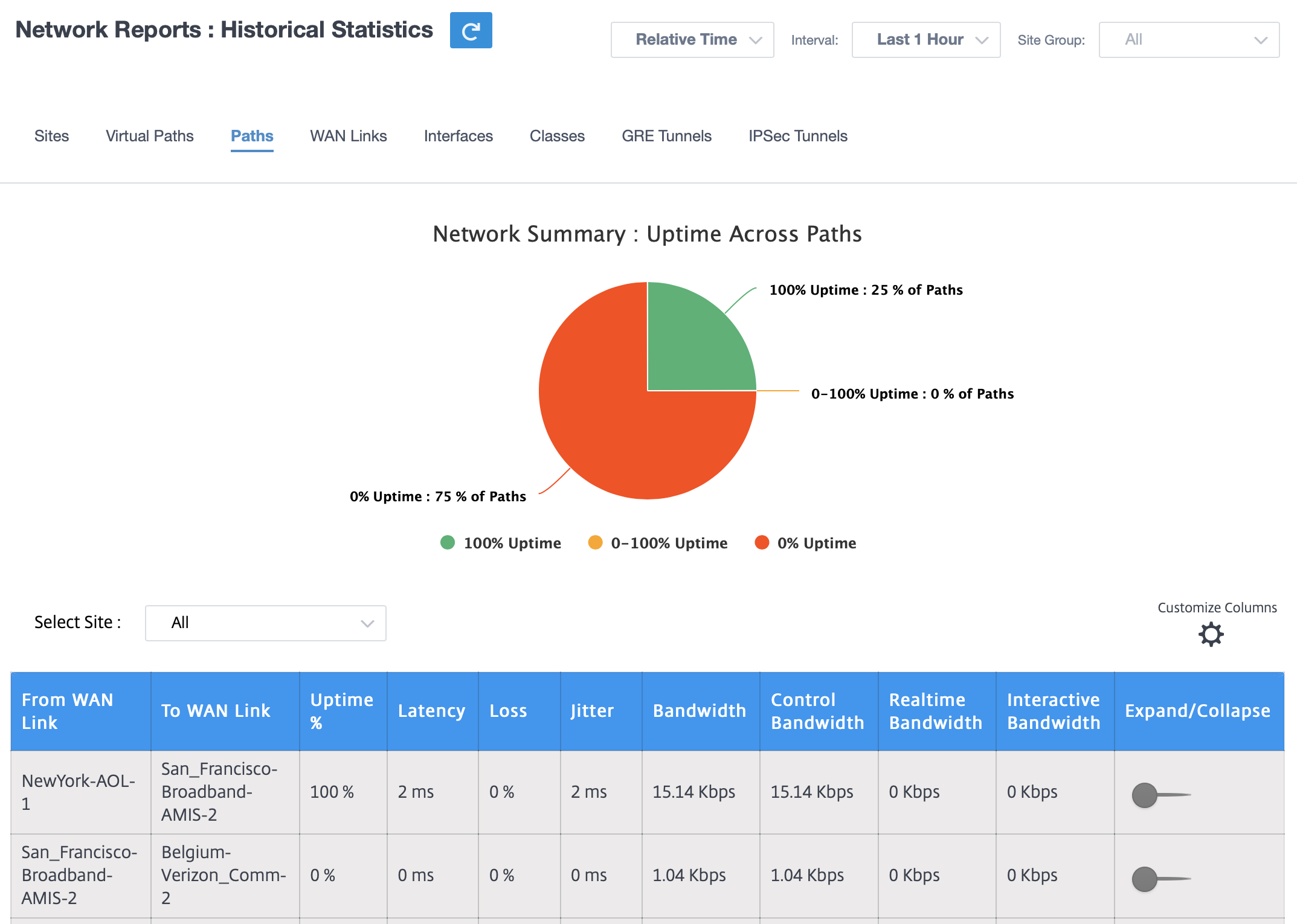Click the Bandwidth column header

pyautogui.click(x=701, y=711)
